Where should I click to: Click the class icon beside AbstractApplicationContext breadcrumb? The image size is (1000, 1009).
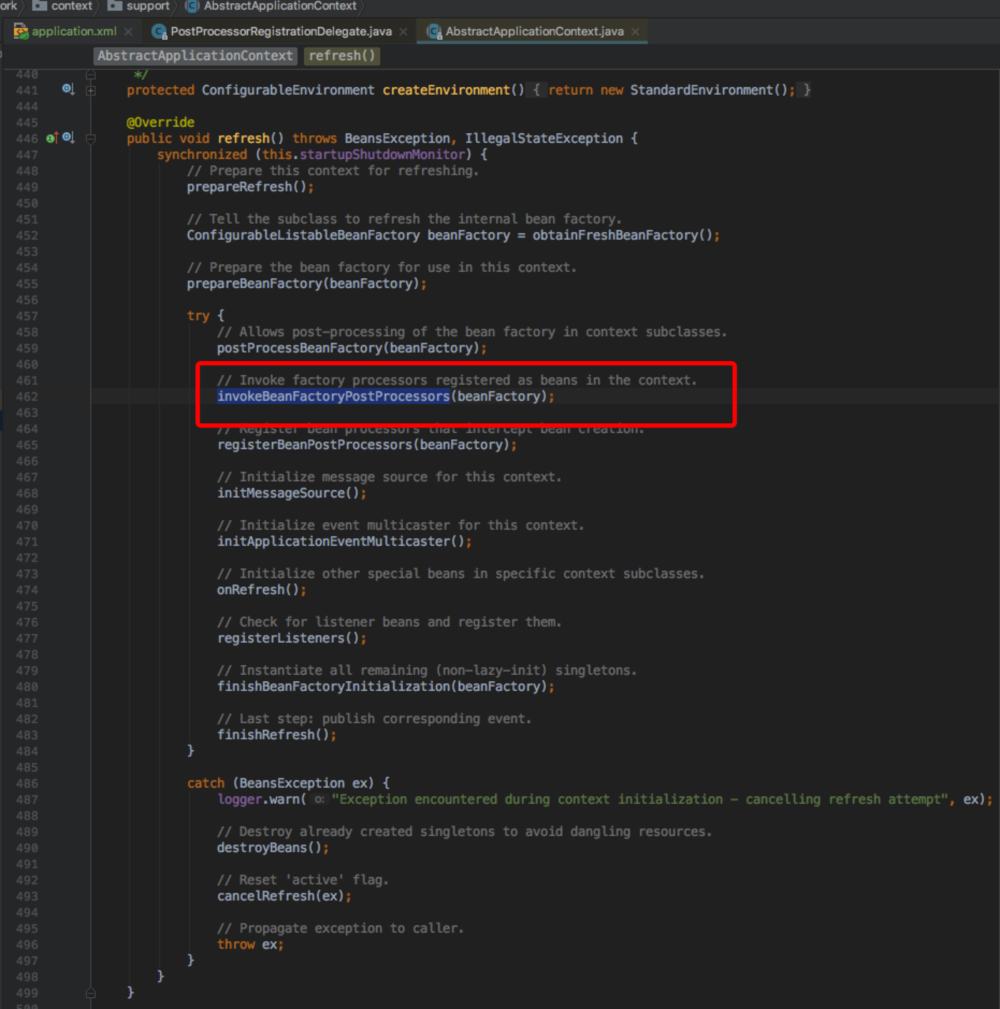pyautogui.click(x=192, y=6)
